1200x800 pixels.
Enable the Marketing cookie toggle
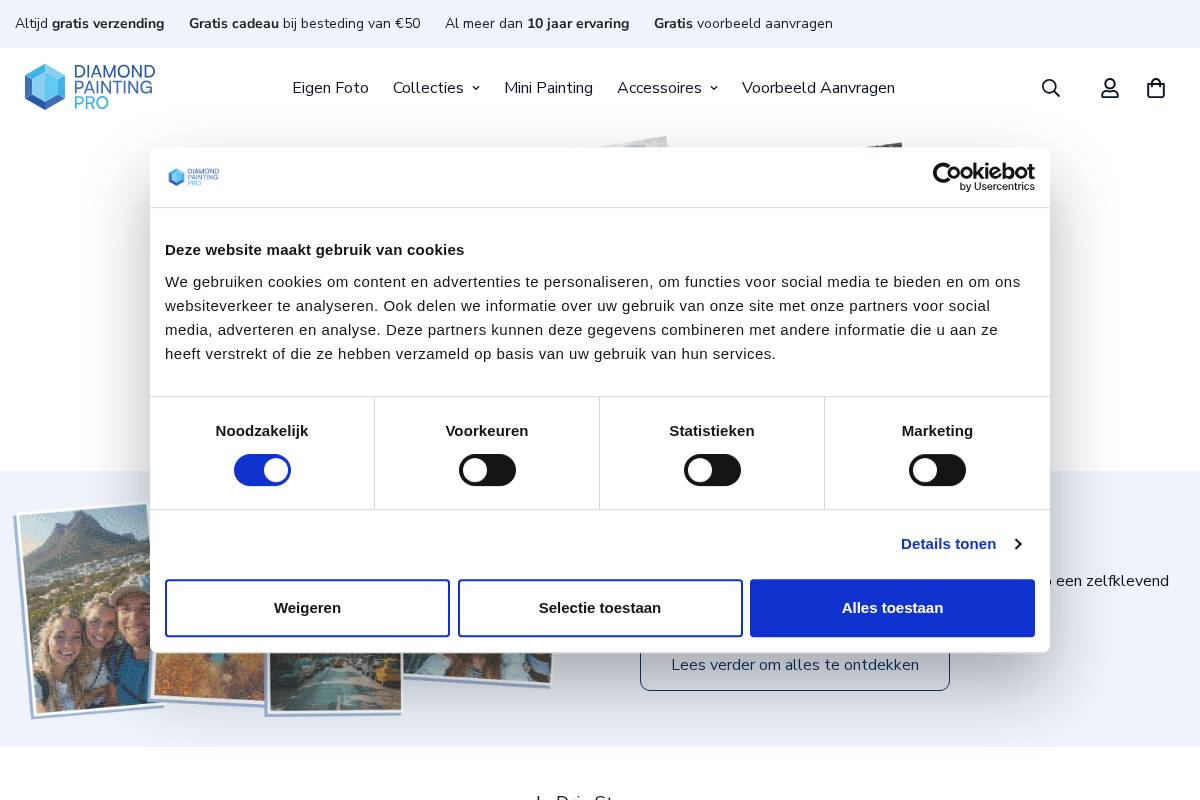click(x=937, y=470)
